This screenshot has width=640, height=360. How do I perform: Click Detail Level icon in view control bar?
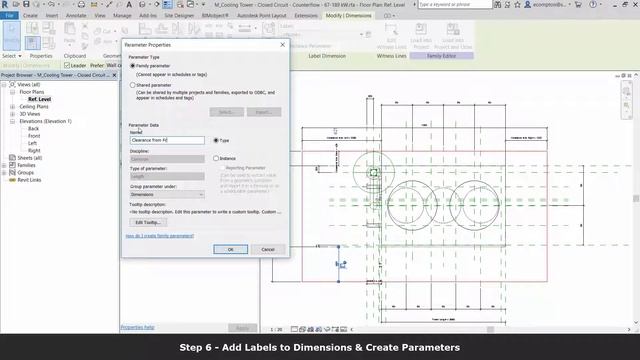point(294,329)
